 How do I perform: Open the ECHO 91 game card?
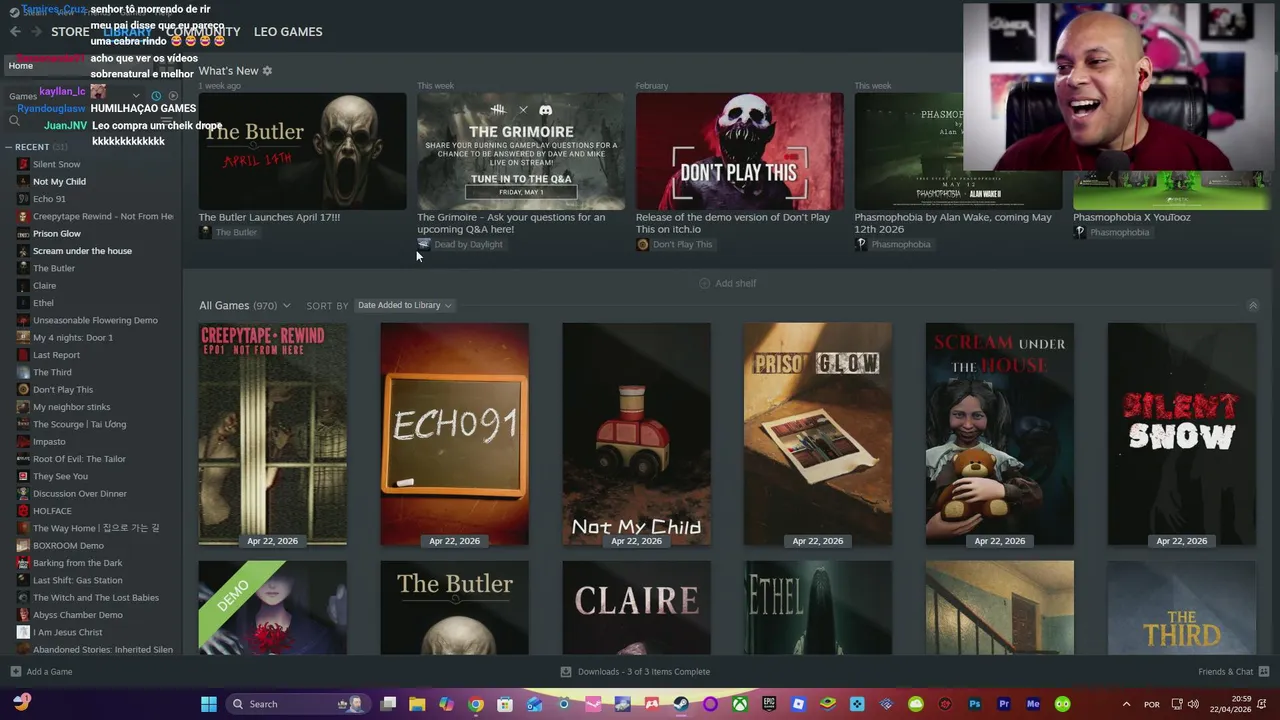(x=454, y=434)
